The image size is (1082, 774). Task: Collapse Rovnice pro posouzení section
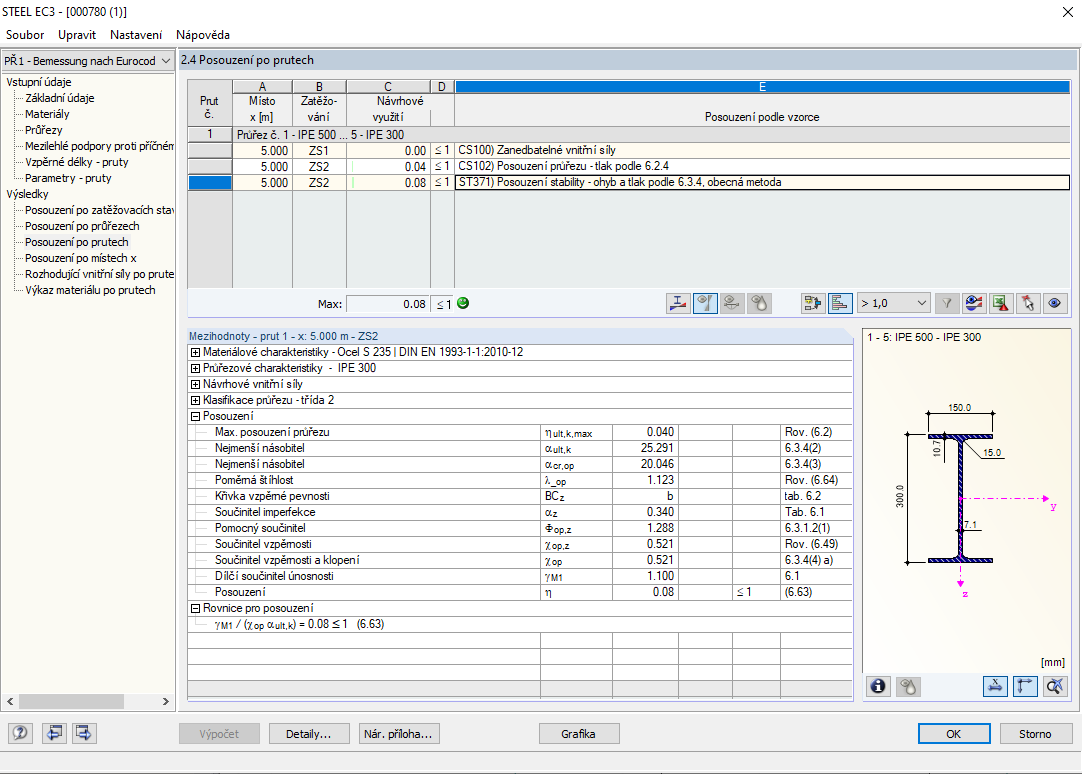(195, 608)
